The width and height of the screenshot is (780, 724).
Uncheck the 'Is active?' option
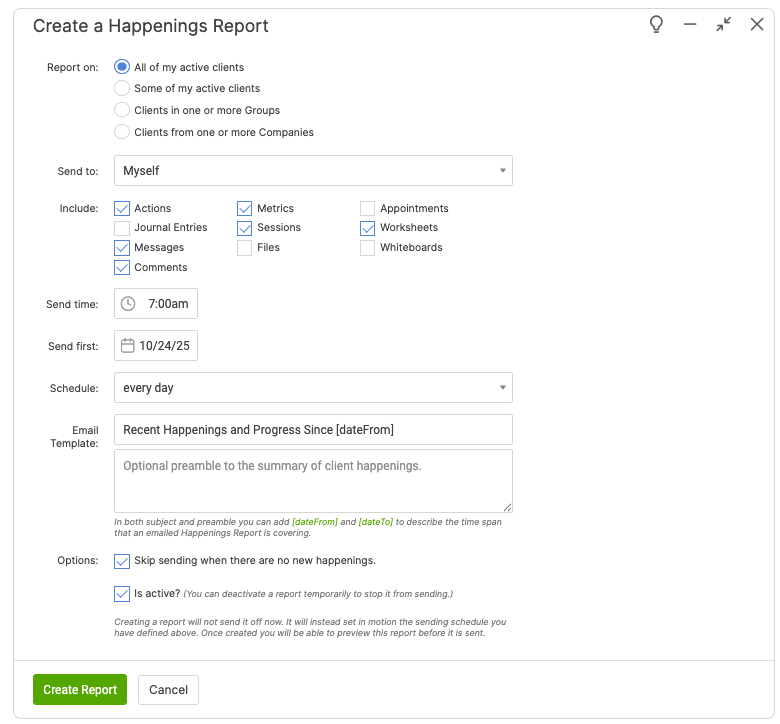(x=122, y=594)
